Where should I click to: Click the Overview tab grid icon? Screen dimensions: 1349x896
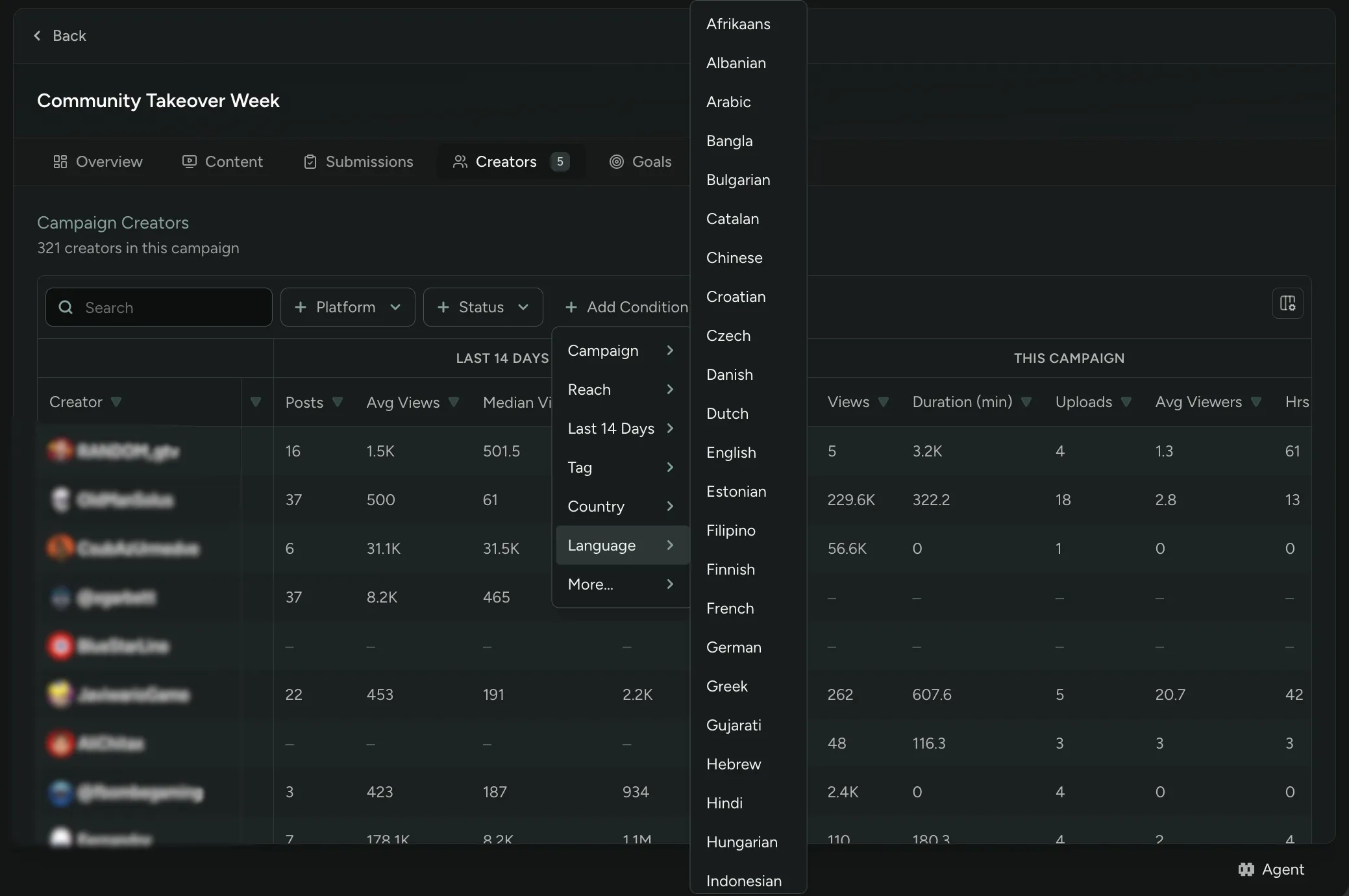pos(60,162)
